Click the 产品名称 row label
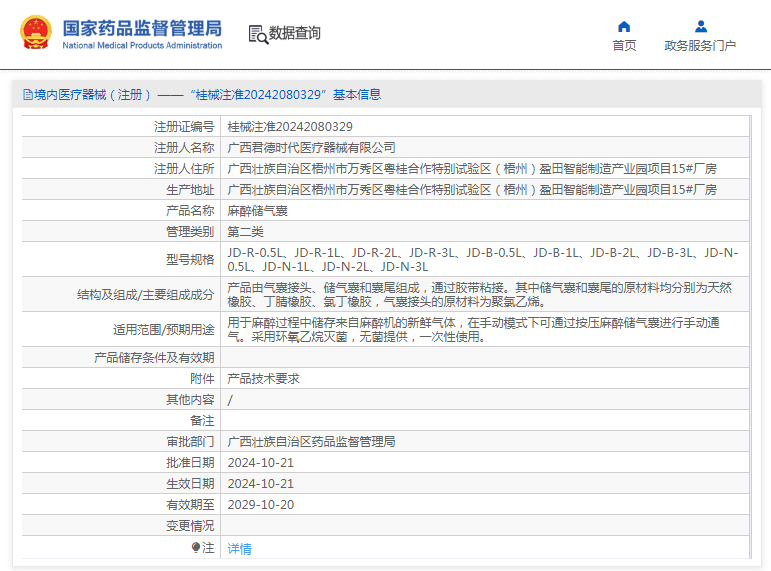Screen dimensions: 771x571 pos(190,211)
